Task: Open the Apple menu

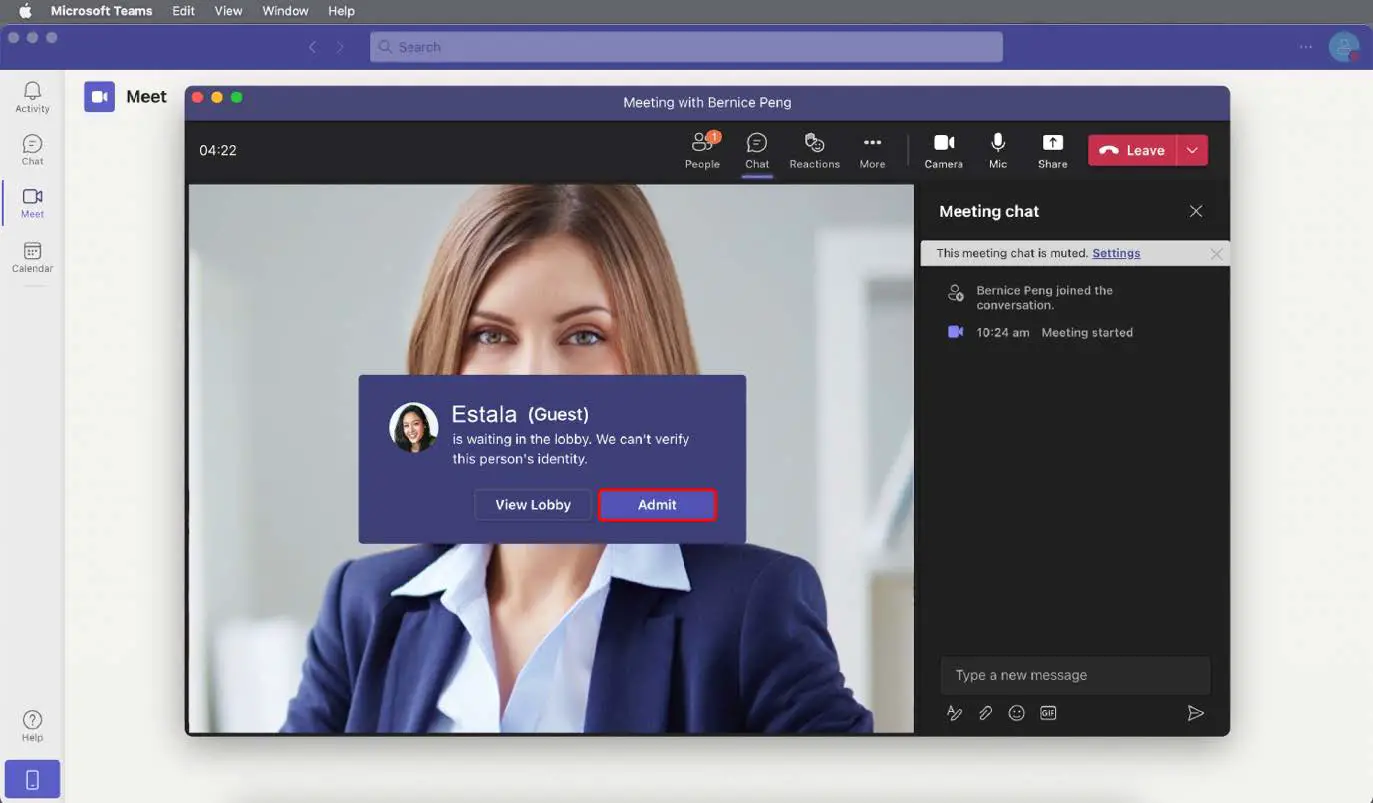Action: point(25,11)
